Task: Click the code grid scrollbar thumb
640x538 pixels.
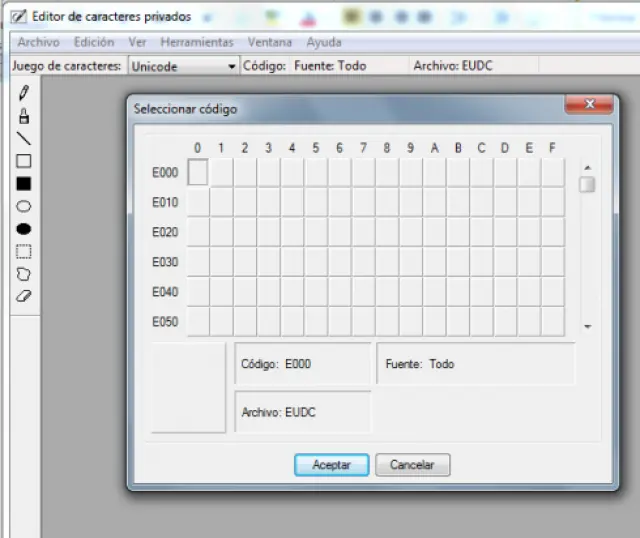Action: point(587,184)
